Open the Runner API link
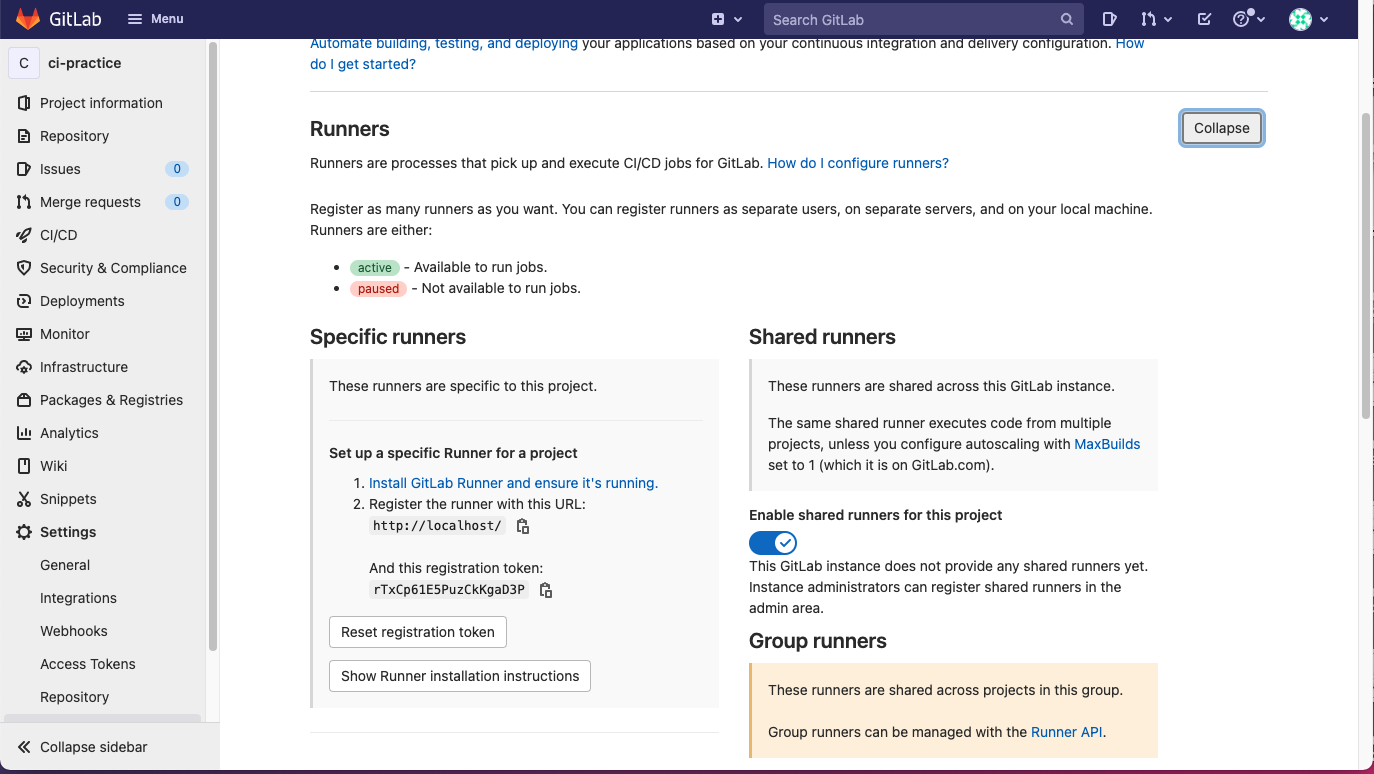Viewport: 1374px width, 774px height. click(1066, 731)
